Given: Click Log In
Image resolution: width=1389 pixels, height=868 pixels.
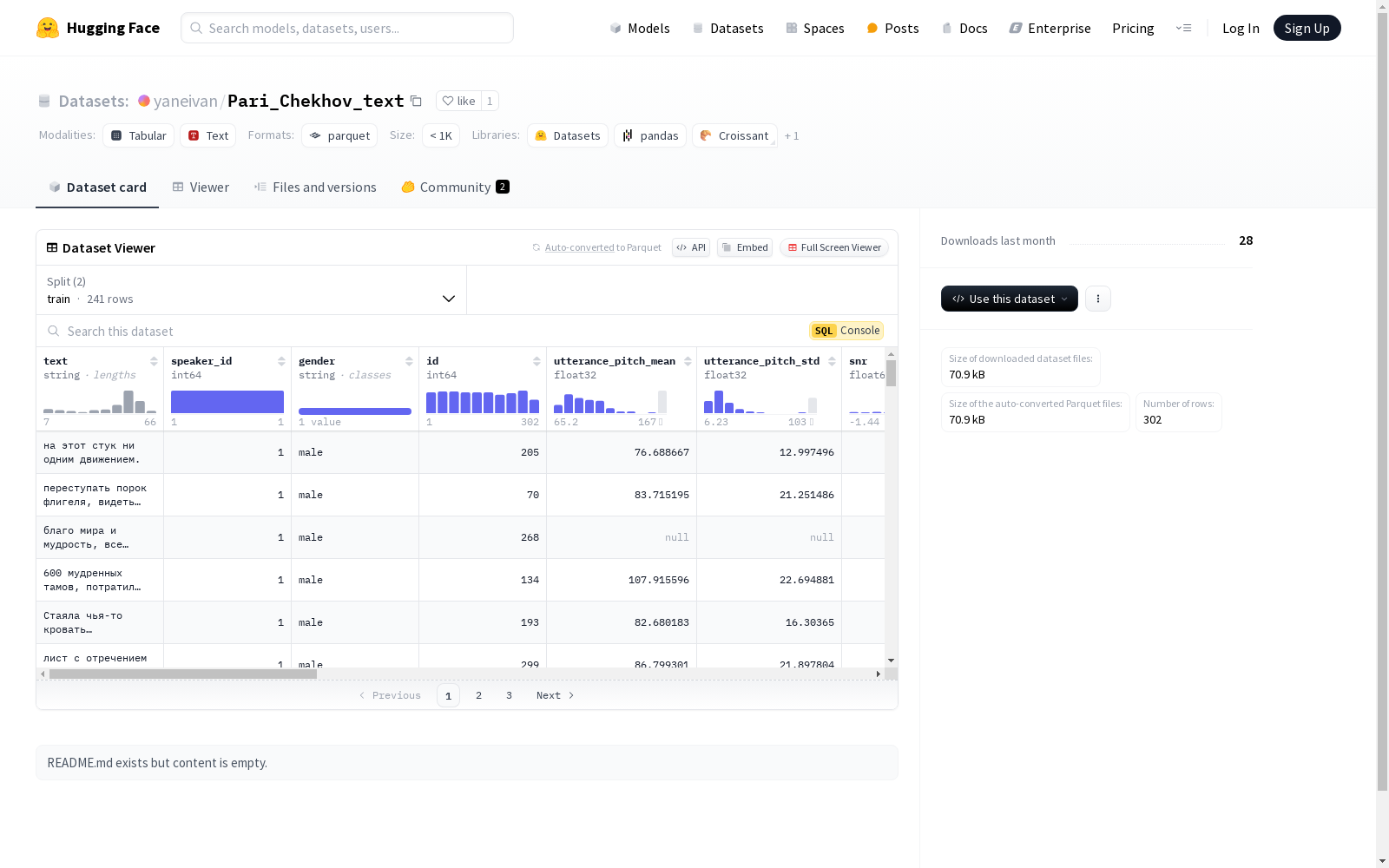Looking at the screenshot, I should 1241,28.
